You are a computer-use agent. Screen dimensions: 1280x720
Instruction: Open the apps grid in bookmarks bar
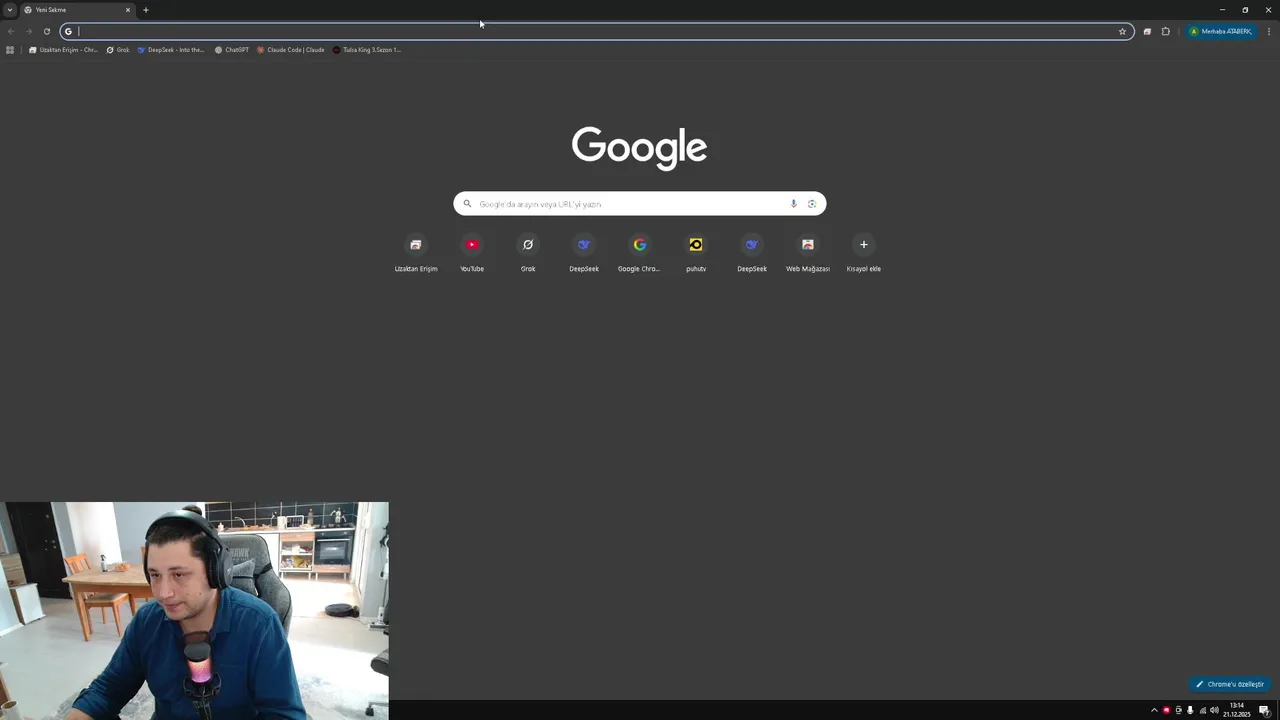pyautogui.click(x=10, y=50)
